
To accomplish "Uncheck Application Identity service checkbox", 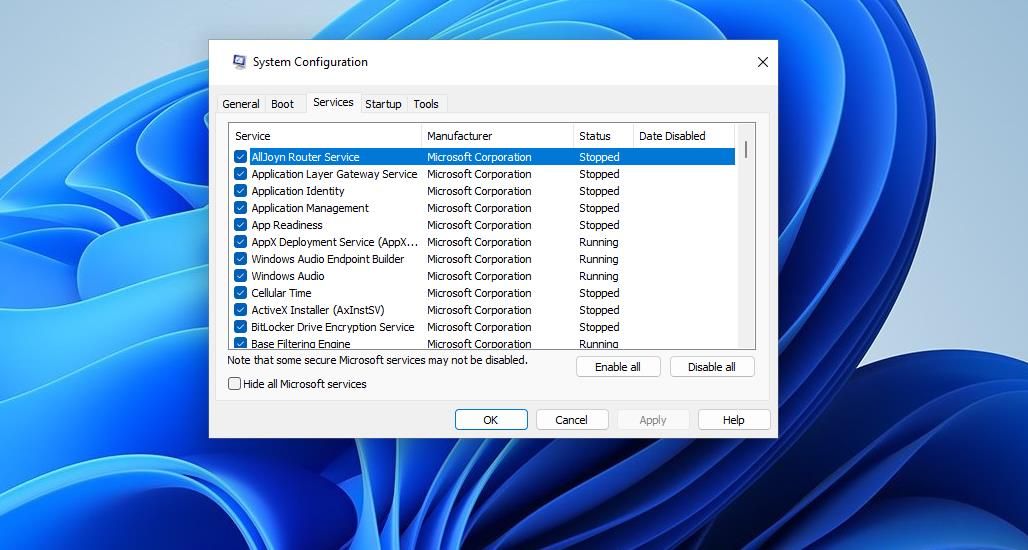I will pyautogui.click(x=241, y=191).
